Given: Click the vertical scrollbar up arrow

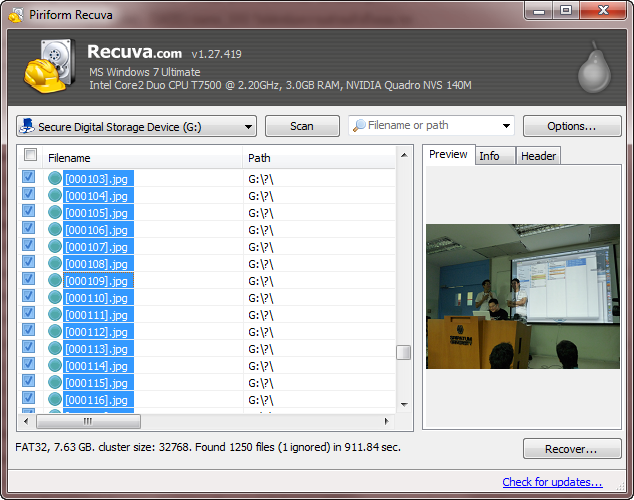Looking at the screenshot, I should click(404, 155).
